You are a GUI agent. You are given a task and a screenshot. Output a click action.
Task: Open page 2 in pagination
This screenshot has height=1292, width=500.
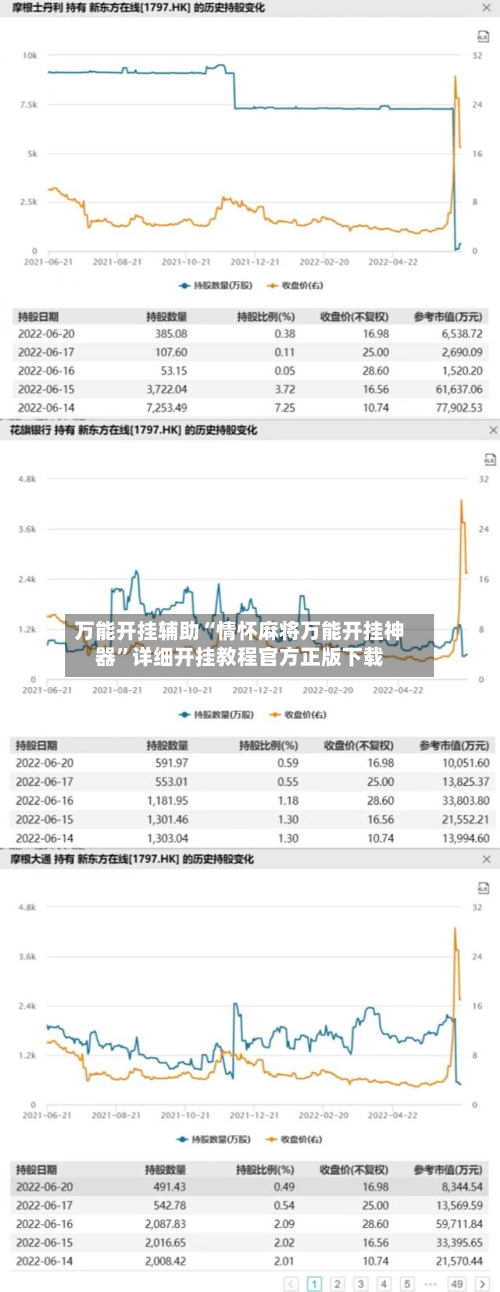tap(337, 1284)
